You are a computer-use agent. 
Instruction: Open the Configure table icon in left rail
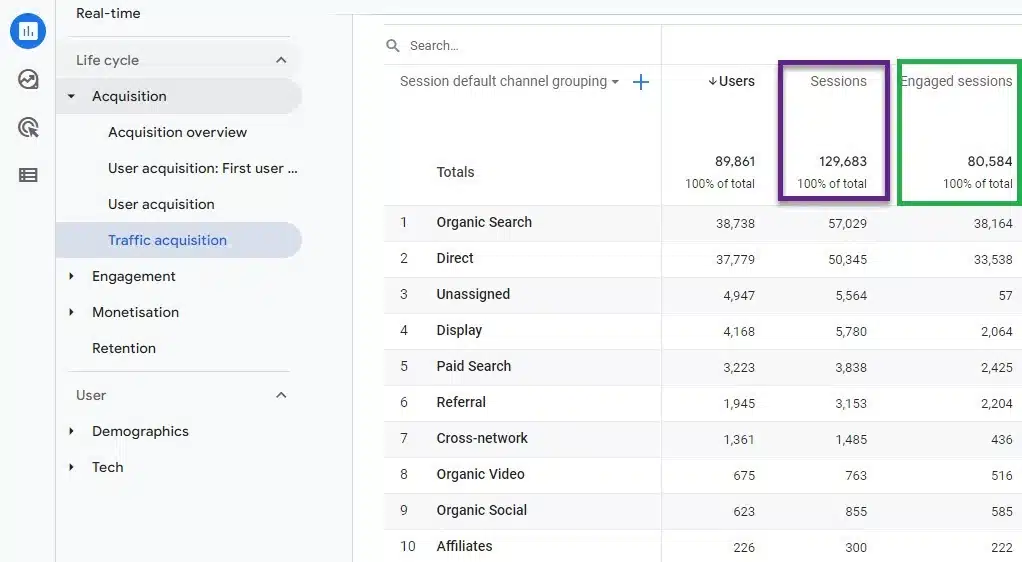click(28, 175)
